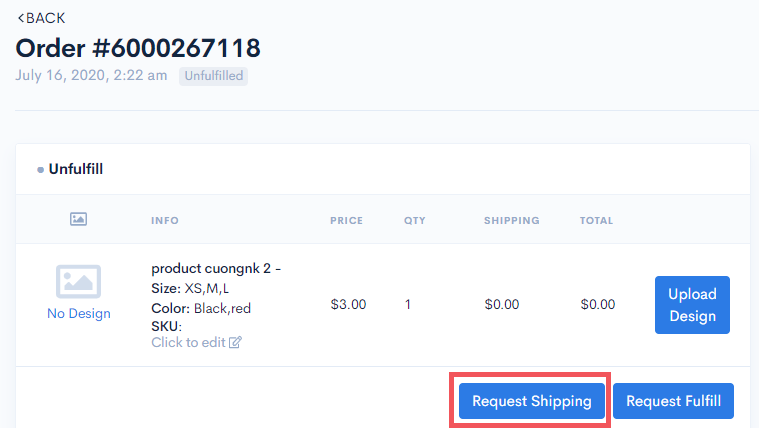Click the INFO column header
Viewport: 759px width, 428px height.
(x=165, y=220)
